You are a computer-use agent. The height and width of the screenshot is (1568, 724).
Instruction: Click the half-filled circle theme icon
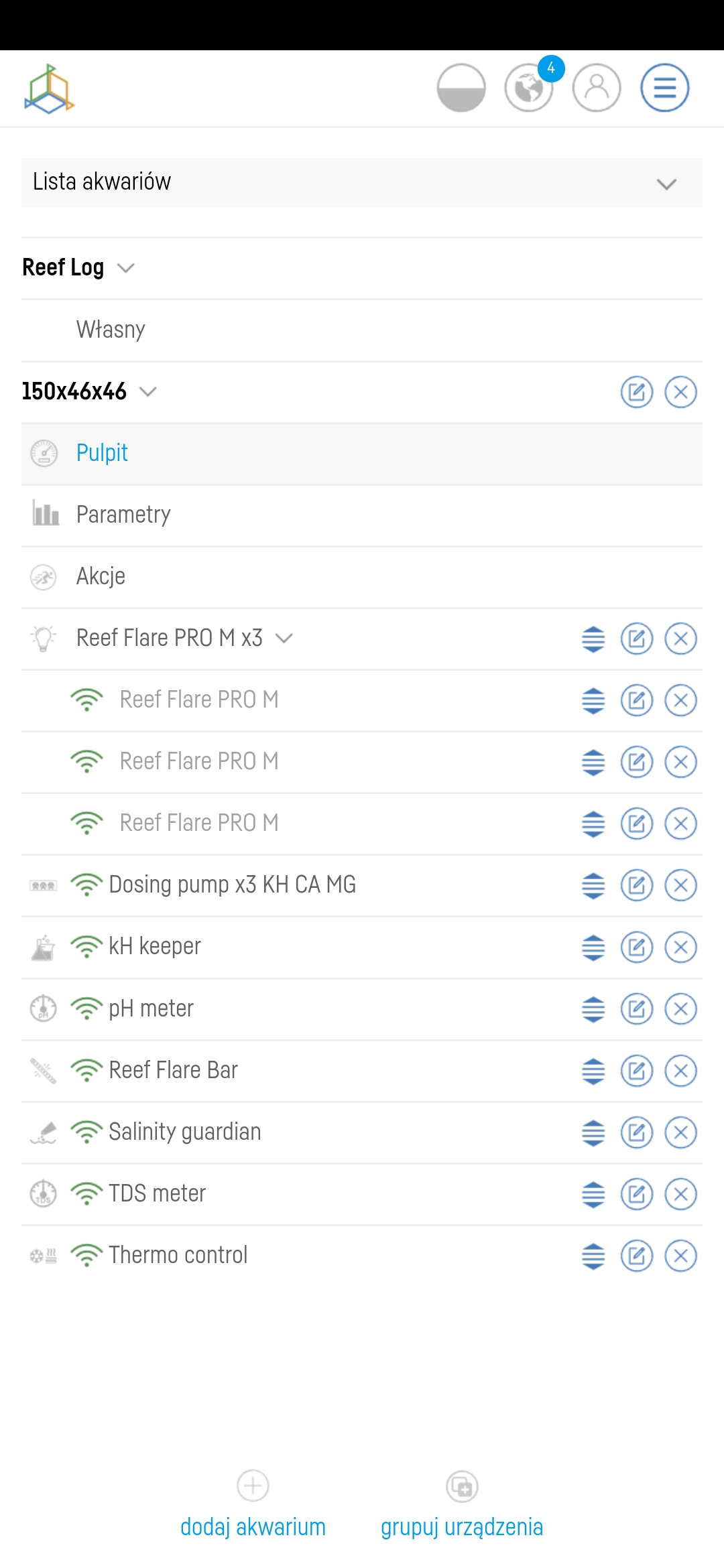(461, 88)
